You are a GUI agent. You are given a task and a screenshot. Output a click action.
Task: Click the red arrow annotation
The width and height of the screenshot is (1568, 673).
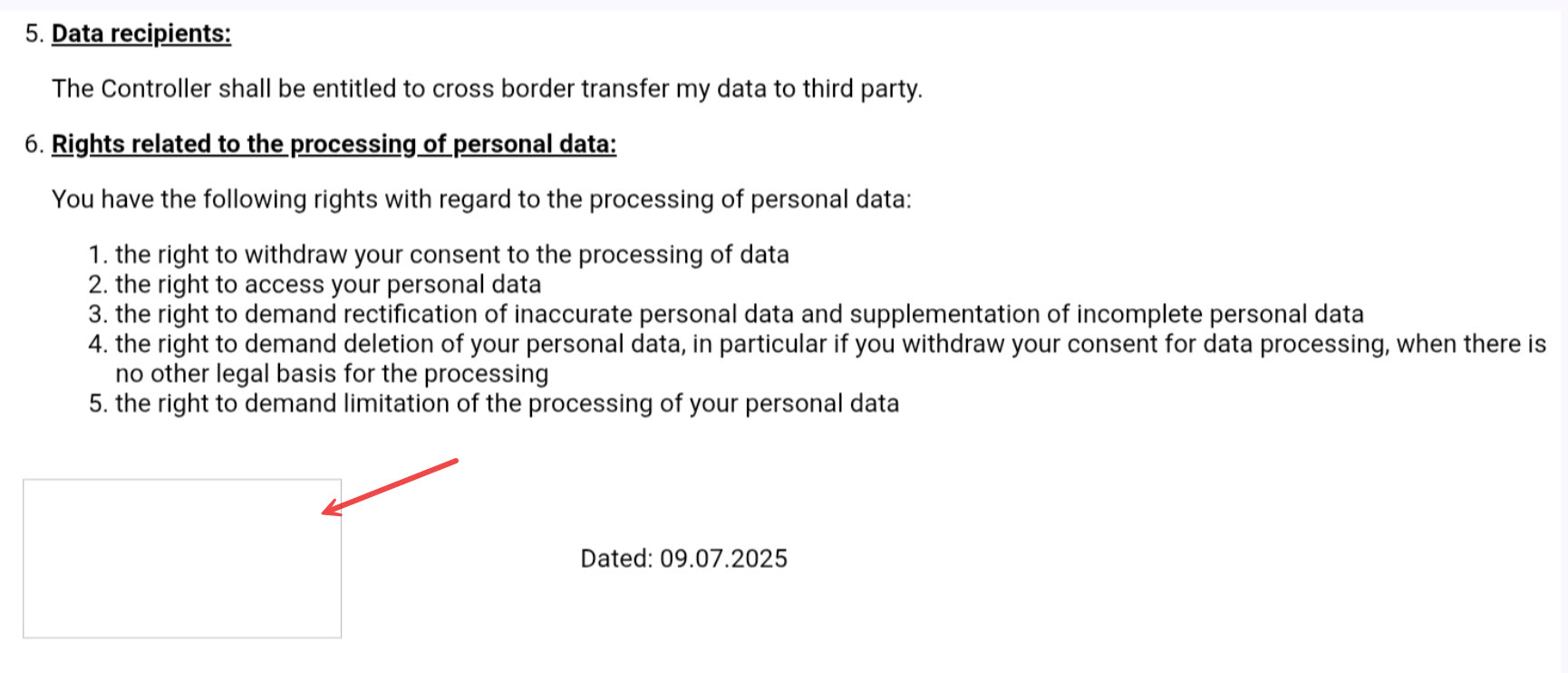tap(392, 487)
